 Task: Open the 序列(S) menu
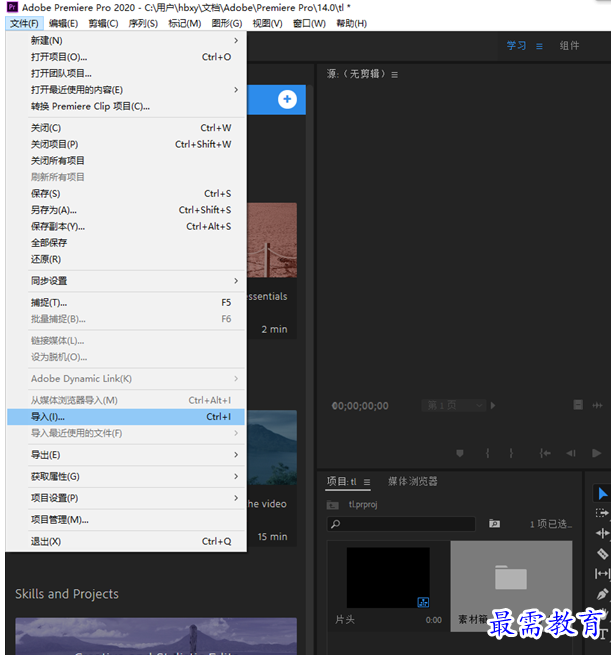(x=143, y=23)
